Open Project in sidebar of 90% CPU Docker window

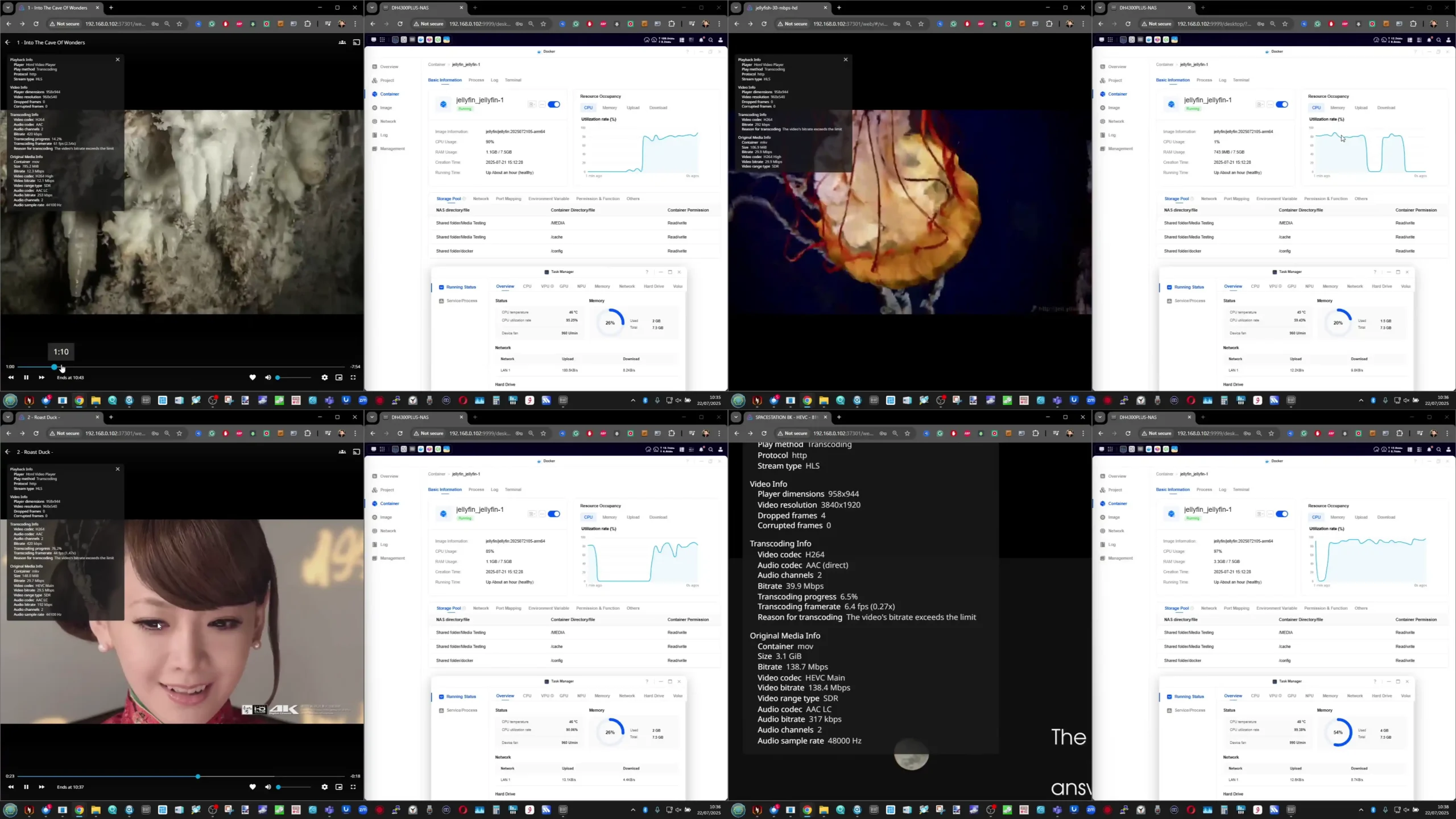coord(383,80)
